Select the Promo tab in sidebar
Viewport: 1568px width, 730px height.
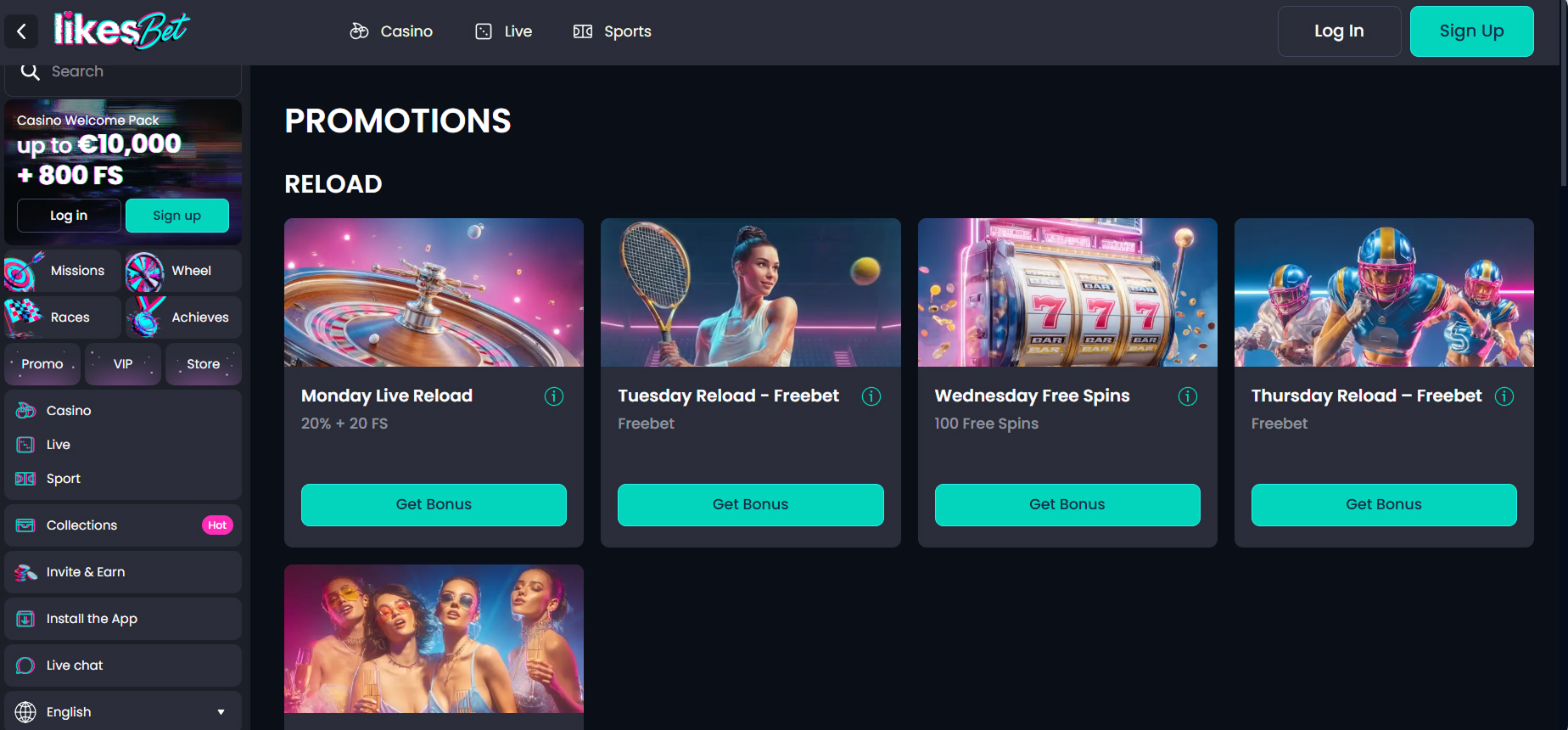pos(42,364)
